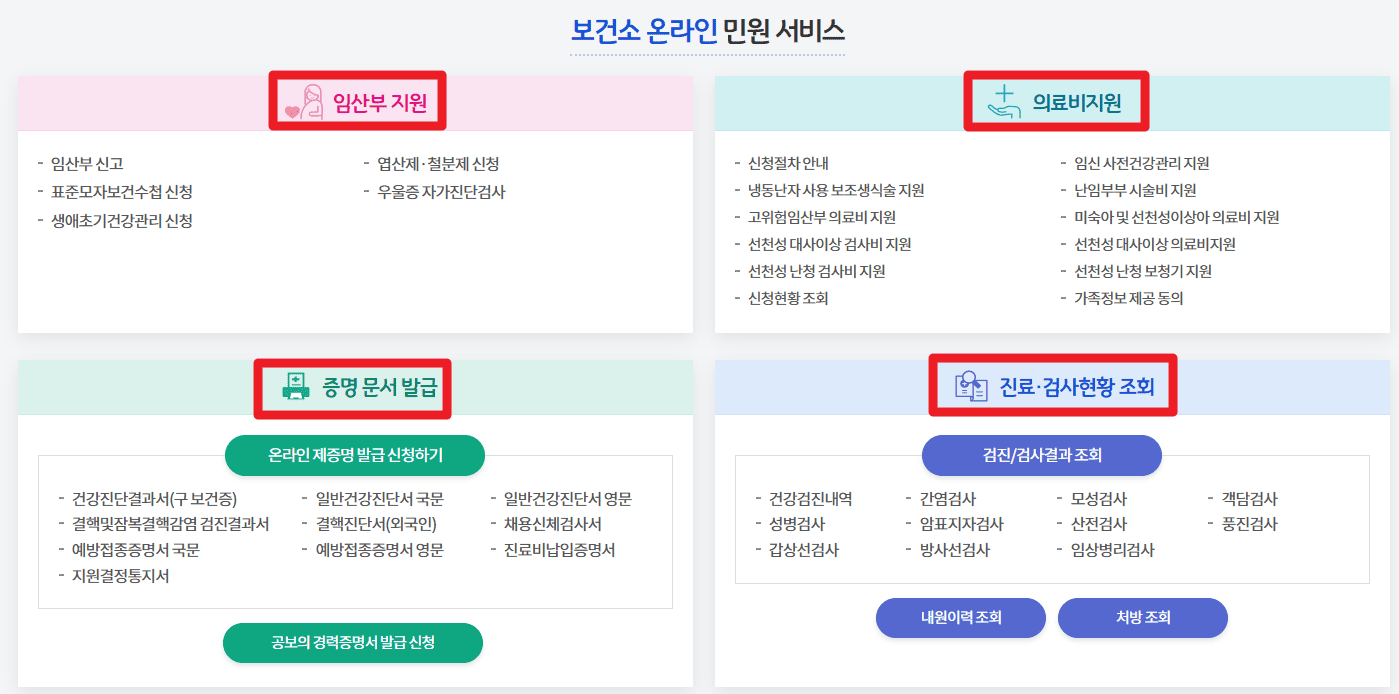Click the 공보의 경력증명서 발급 신청 button
The image size is (1399, 694).
(352, 643)
